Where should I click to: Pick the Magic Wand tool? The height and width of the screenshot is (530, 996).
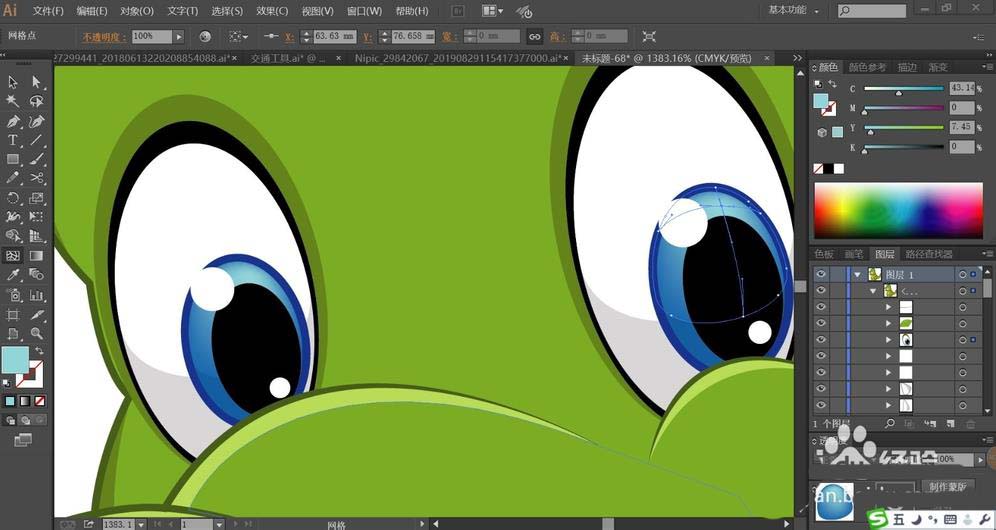click(x=13, y=101)
